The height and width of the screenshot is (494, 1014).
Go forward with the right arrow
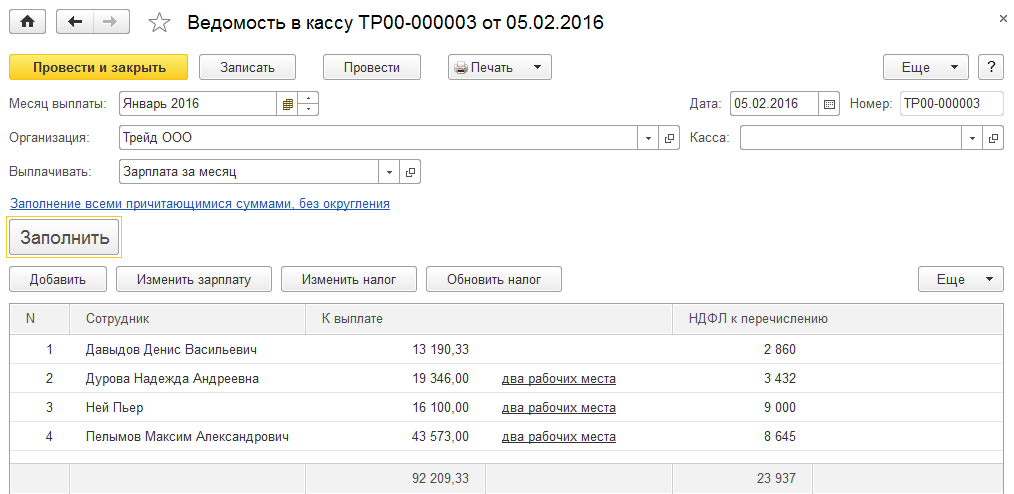[x=111, y=21]
